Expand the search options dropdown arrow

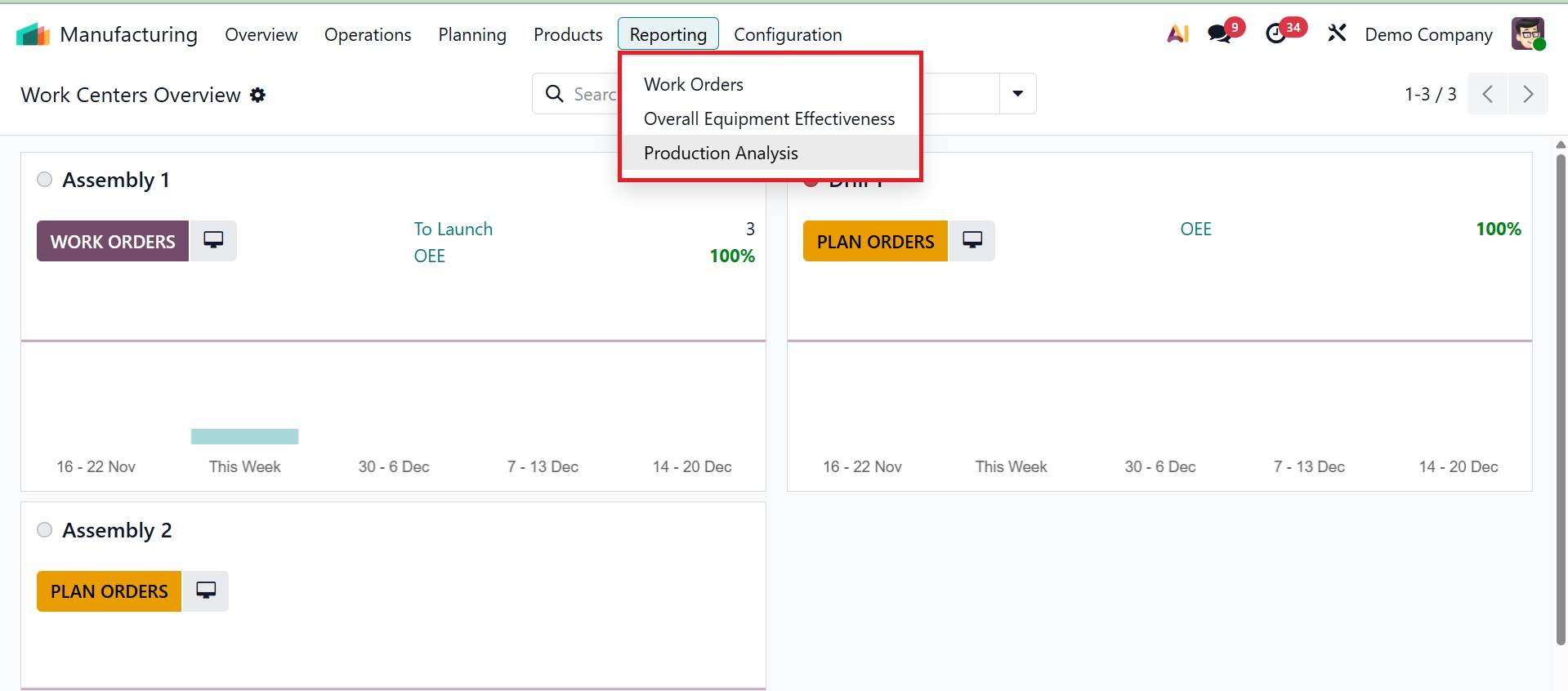pyautogui.click(x=1017, y=94)
